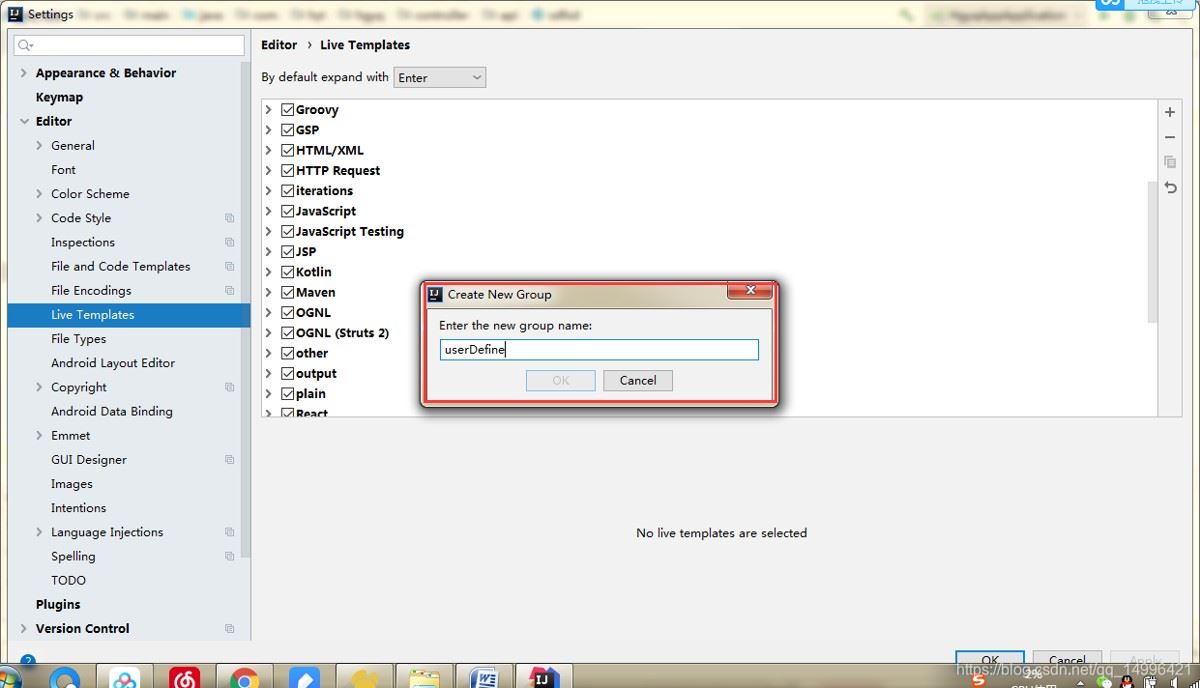Click the settings search input field
The height and width of the screenshot is (688, 1200).
pyautogui.click(x=129, y=46)
